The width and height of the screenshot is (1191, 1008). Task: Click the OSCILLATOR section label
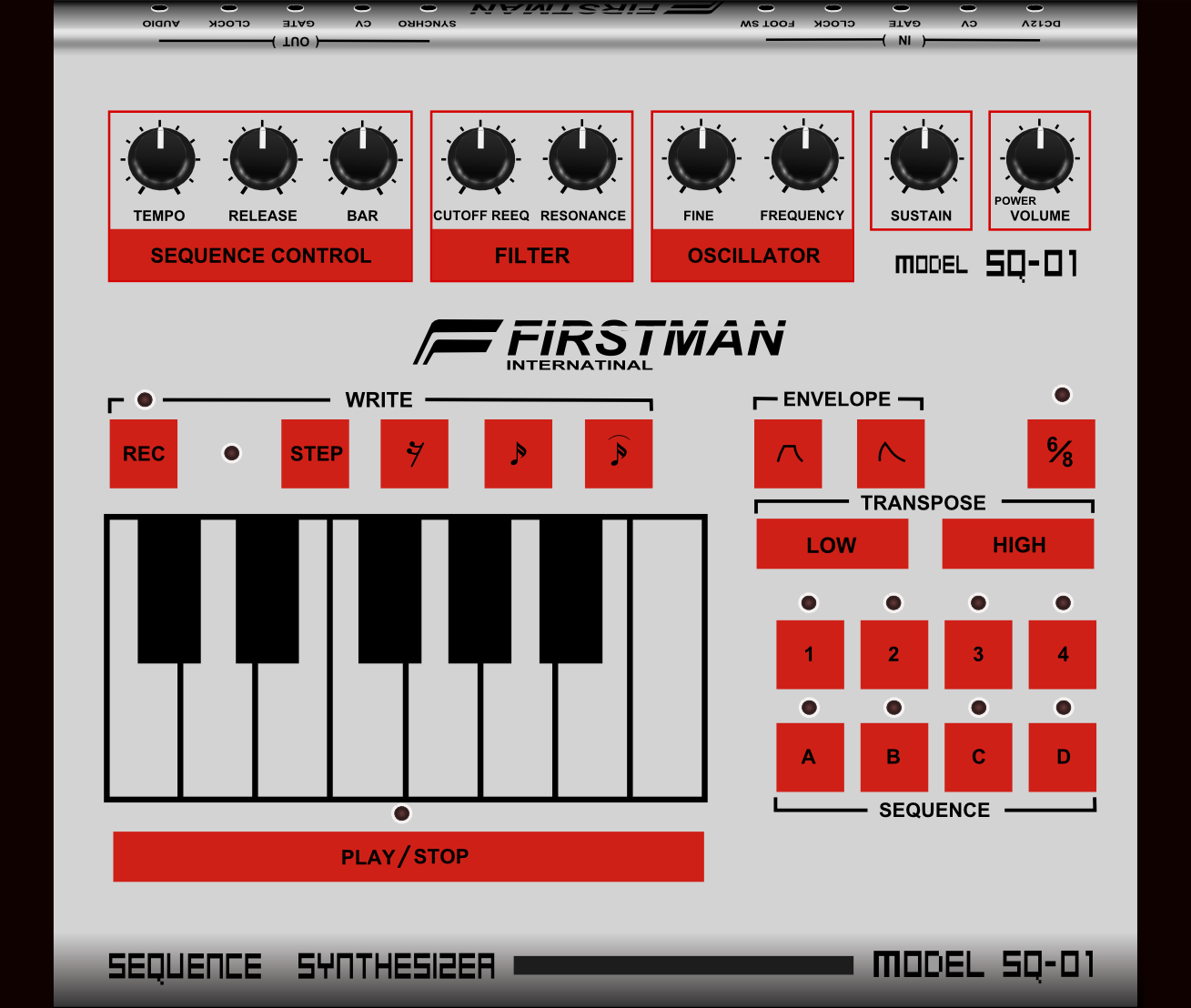(752, 256)
